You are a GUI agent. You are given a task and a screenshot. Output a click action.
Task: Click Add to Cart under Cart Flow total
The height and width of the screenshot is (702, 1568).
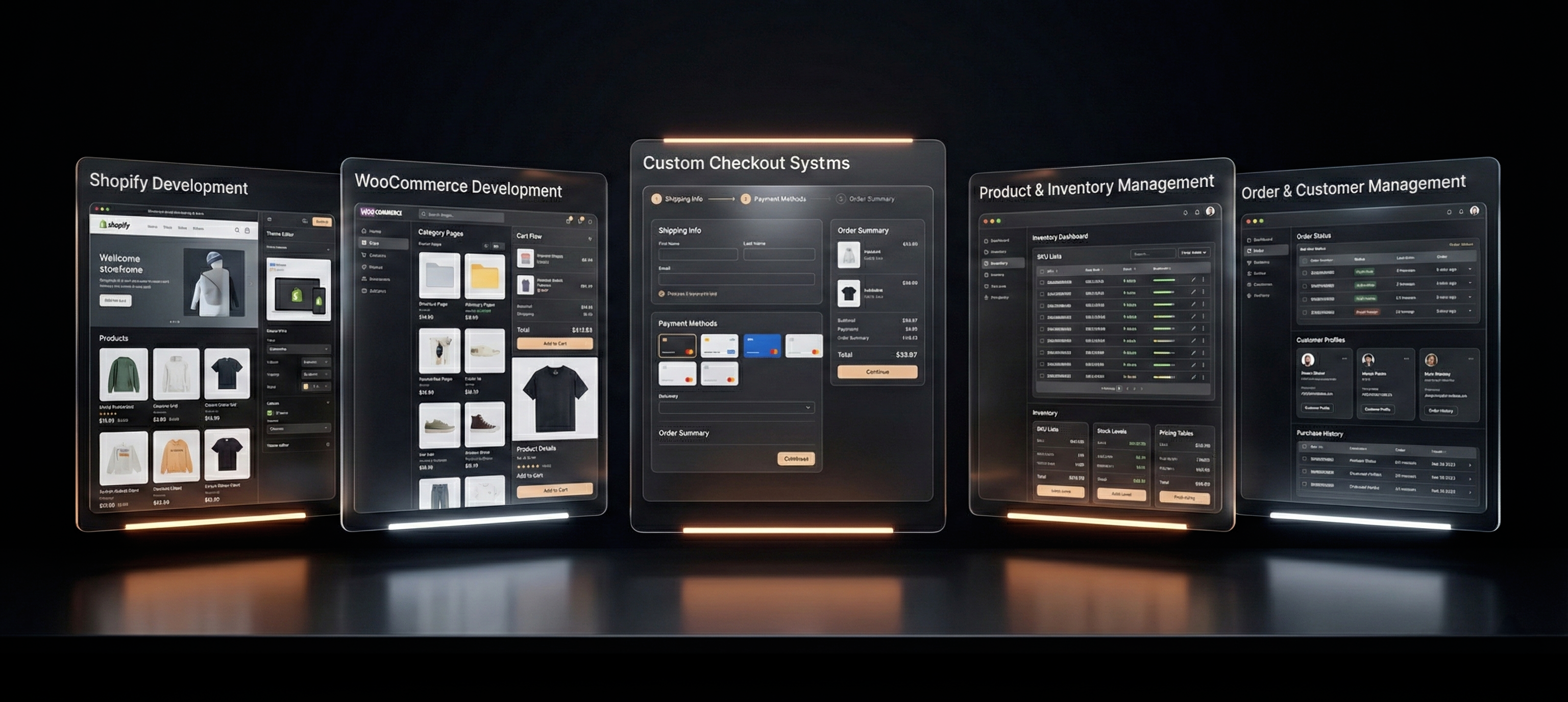(x=554, y=343)
